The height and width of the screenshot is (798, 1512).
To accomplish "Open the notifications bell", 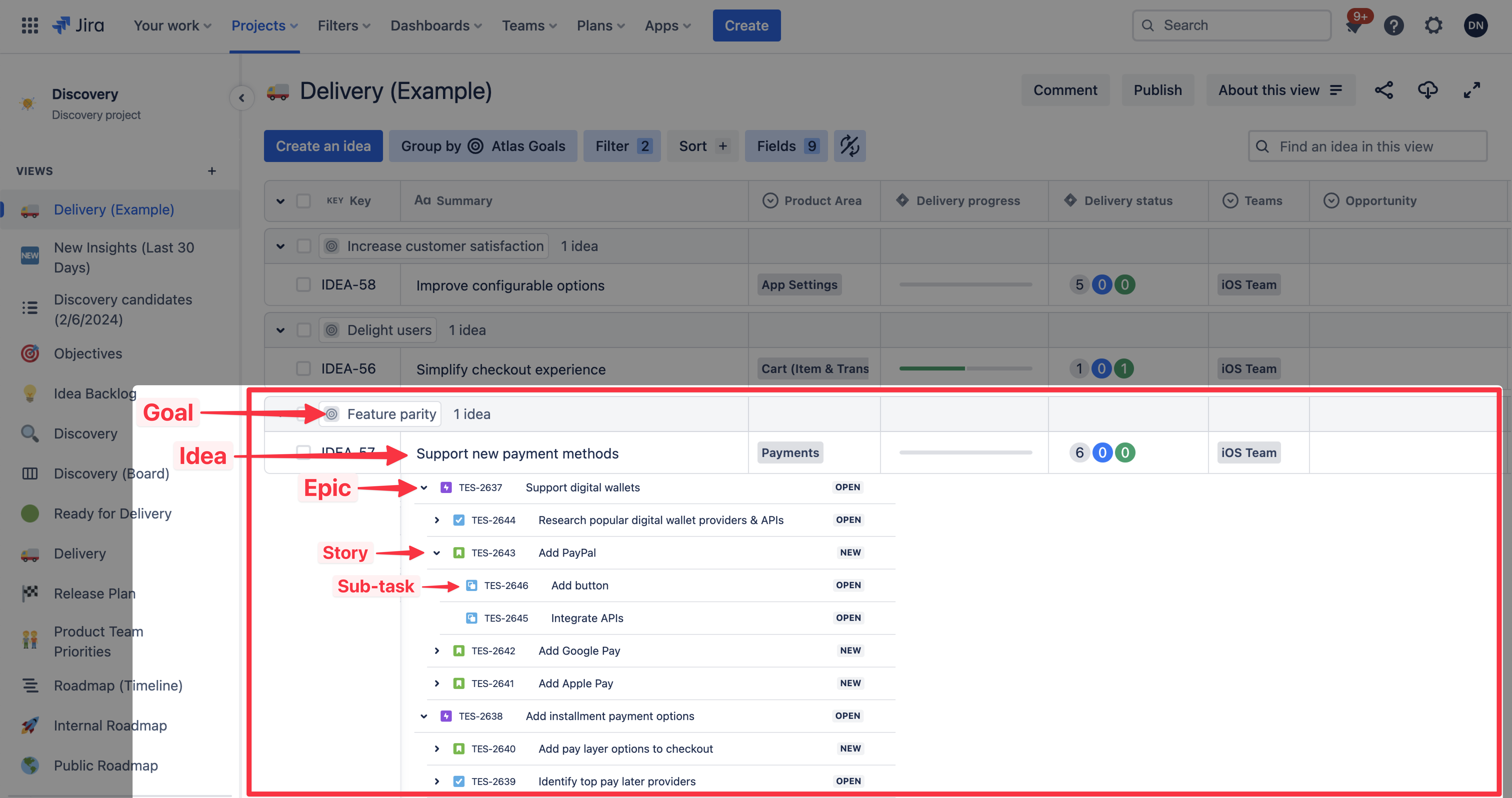I will click(1354, 26).
